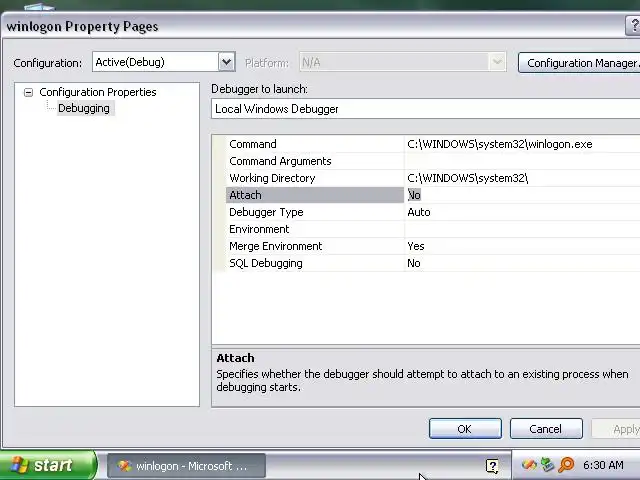Click the empty Command Arguments value field
The width and height of the screenshot is (640, 480).
(x=522, y=161)
